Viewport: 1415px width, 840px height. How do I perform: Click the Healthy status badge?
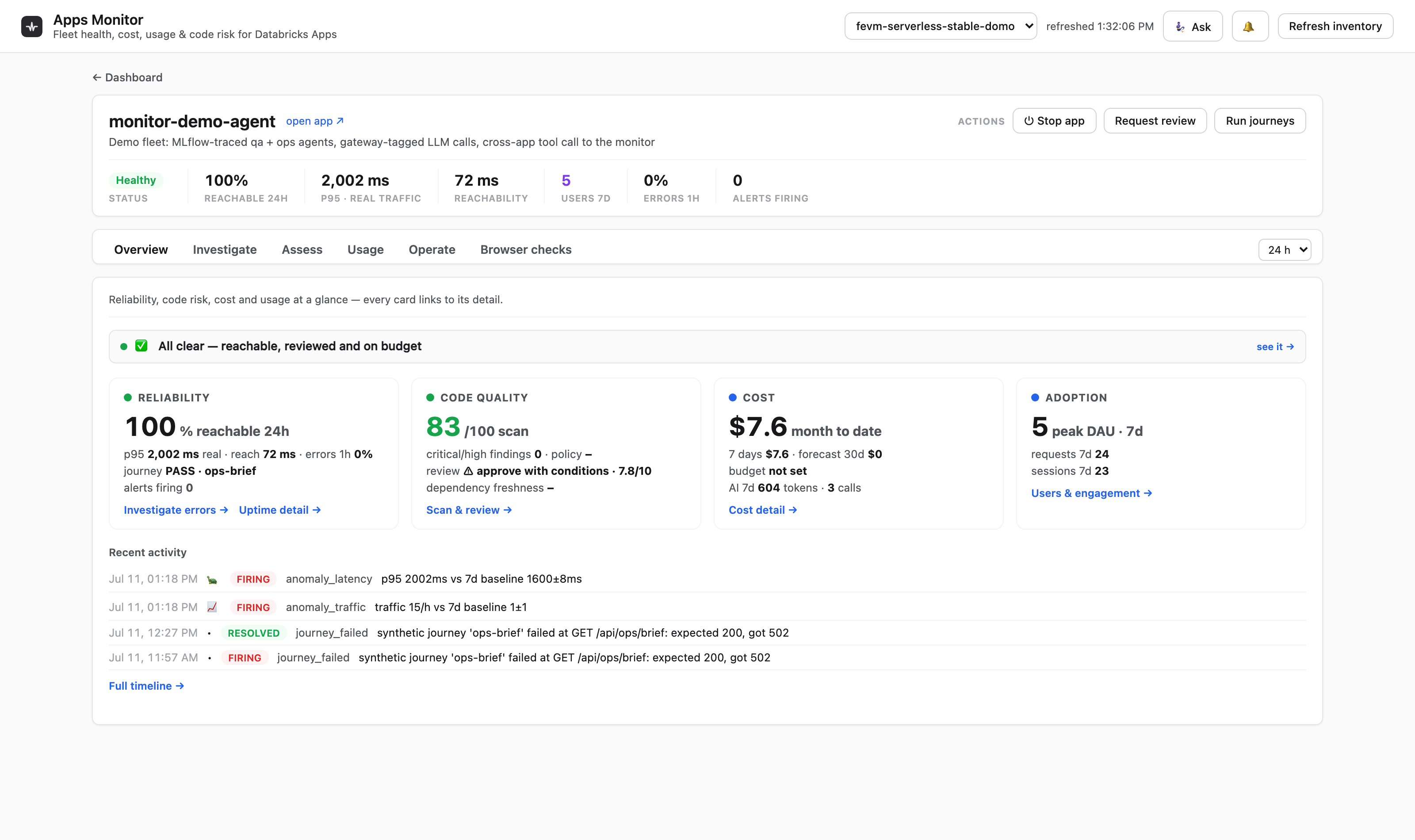[x=136, y=180]
